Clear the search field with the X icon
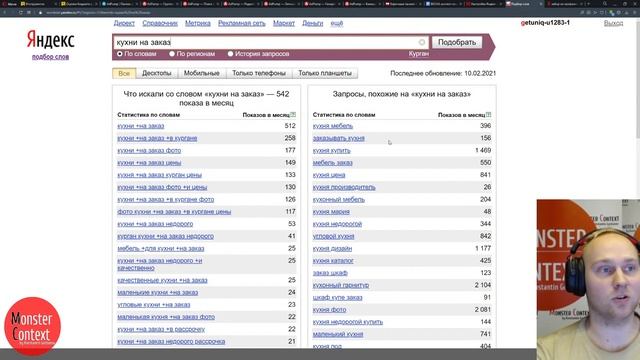The width and height of the screenshot is (640, 360). [x=422, y=42]
